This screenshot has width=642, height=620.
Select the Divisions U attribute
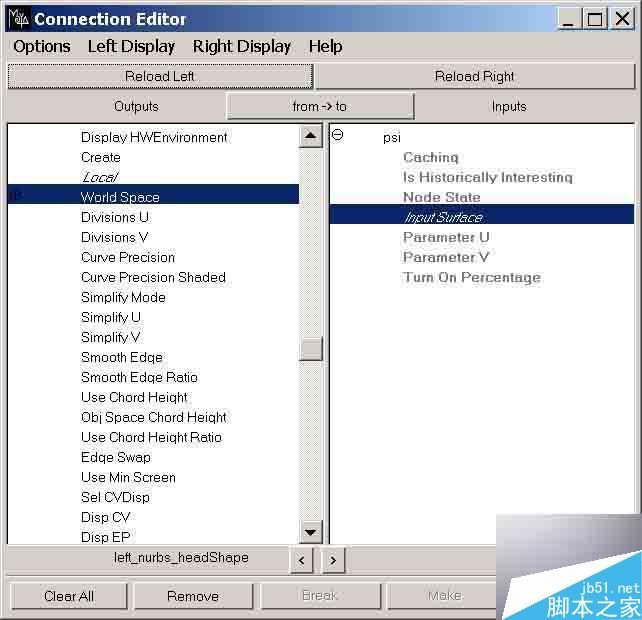coord(115,217)
